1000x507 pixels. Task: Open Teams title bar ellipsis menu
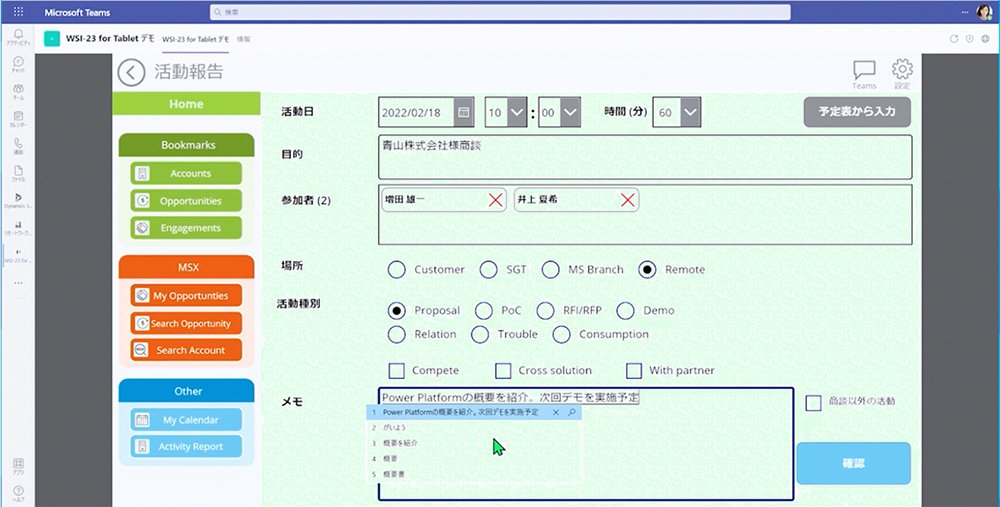pos(965,12)
